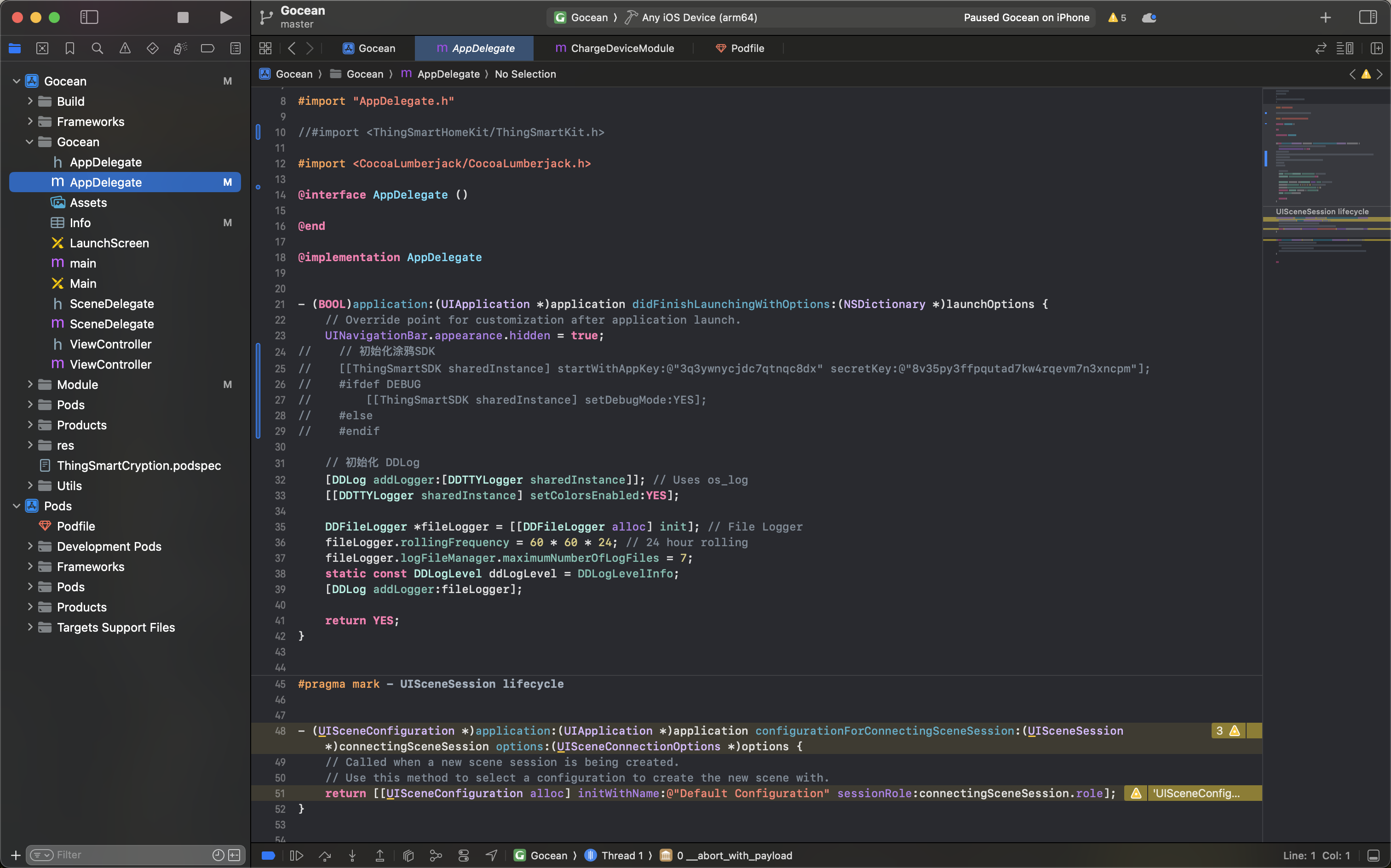Add a split editor on right

click(1377, 48)
